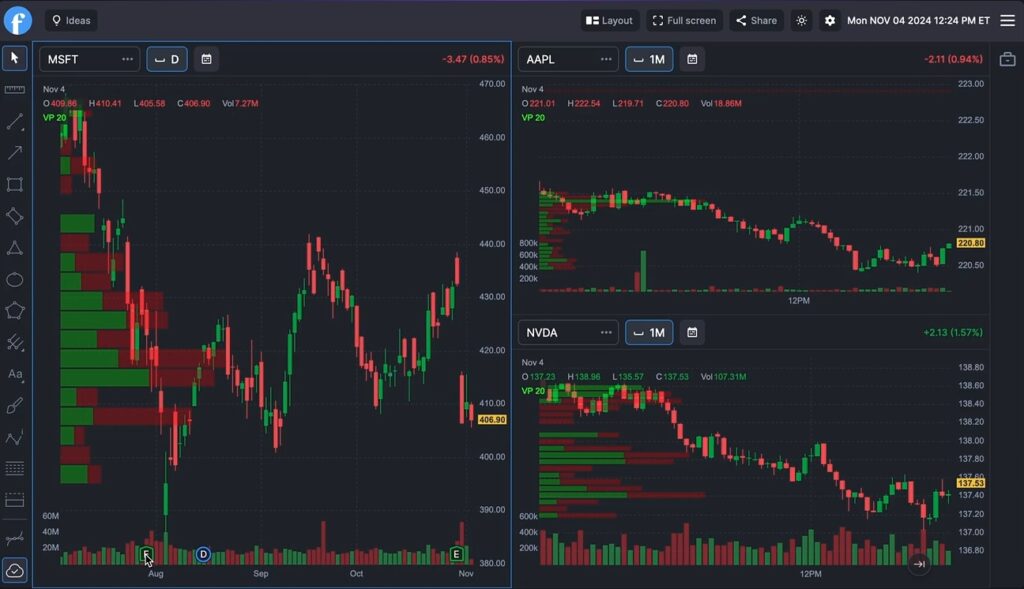The width and height of the screenshot is (1024, 589).
Task: Open the portfolio briefcase panel
Action: point(1007,59)
